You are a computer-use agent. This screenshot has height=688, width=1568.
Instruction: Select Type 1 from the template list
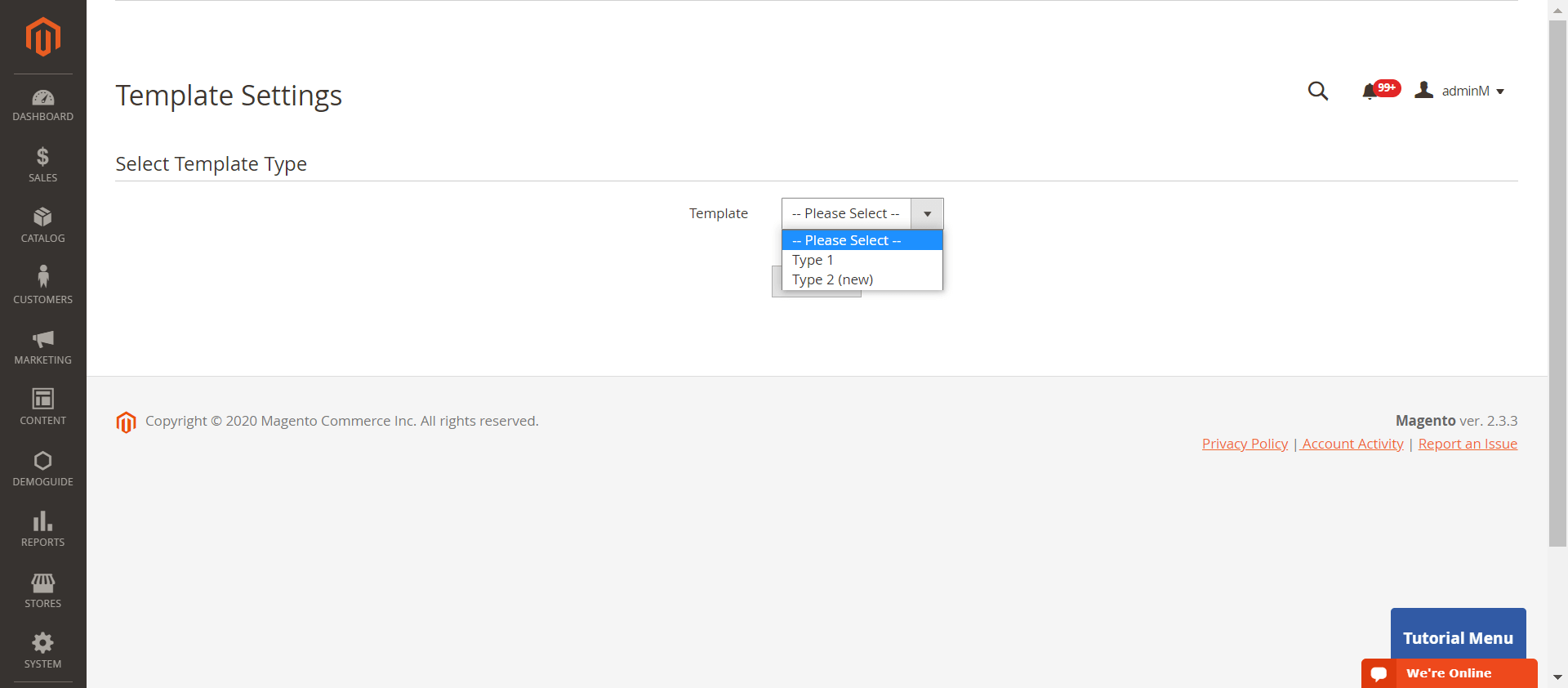click(813, 260)
